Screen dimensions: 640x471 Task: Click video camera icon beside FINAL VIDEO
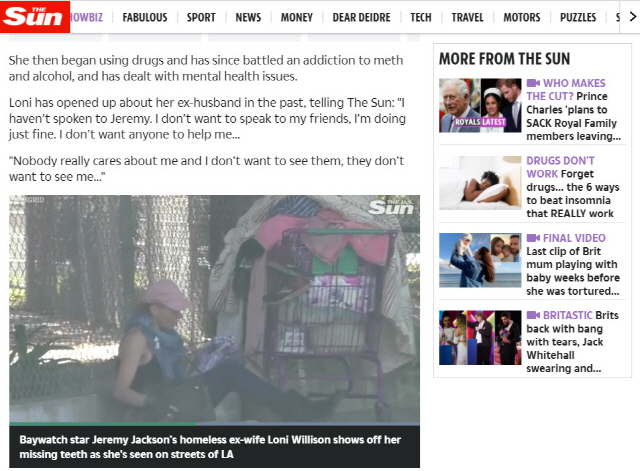533,238
